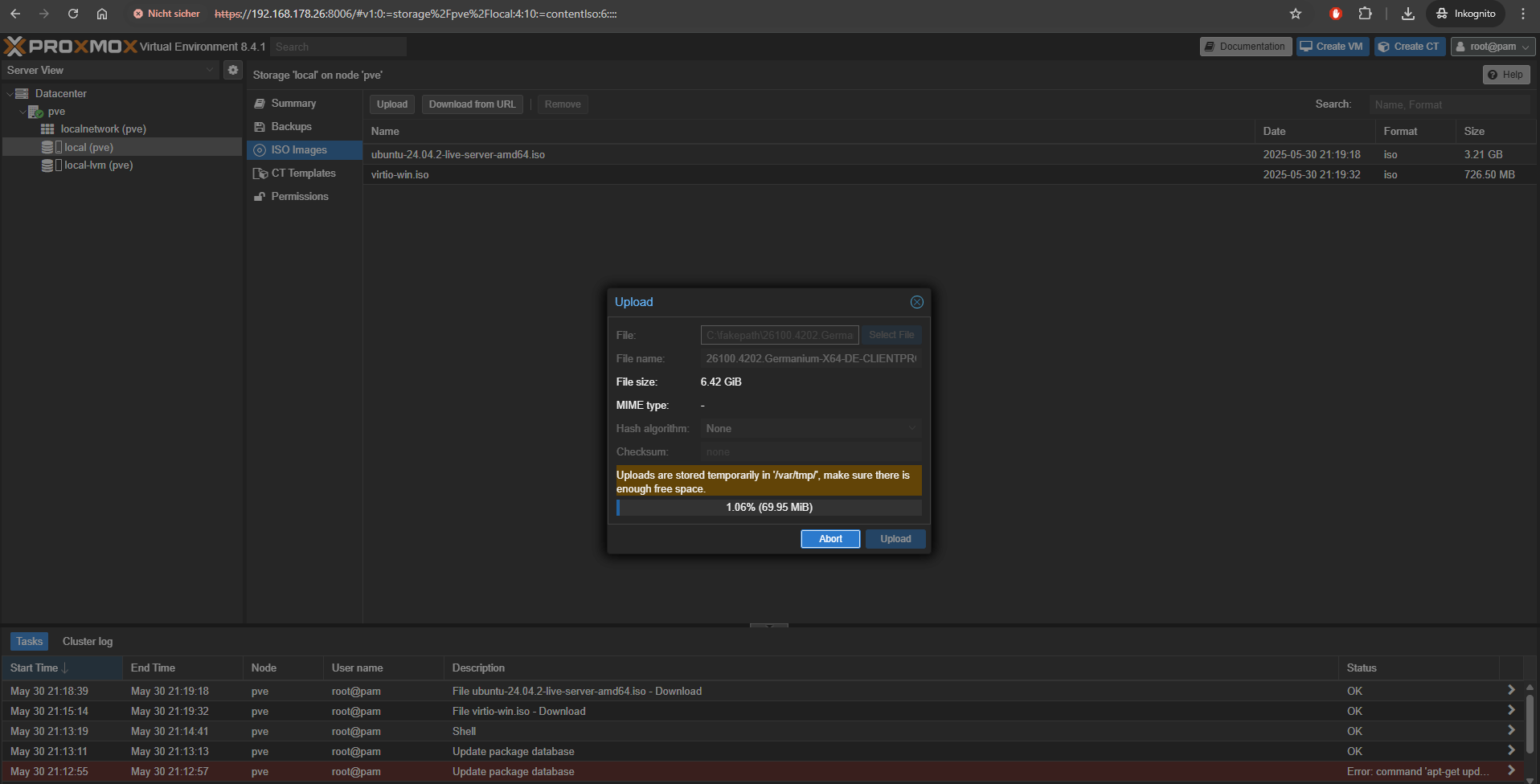Open CT Templates panel
1540x784 pixels.
click(x=304, y=174)
